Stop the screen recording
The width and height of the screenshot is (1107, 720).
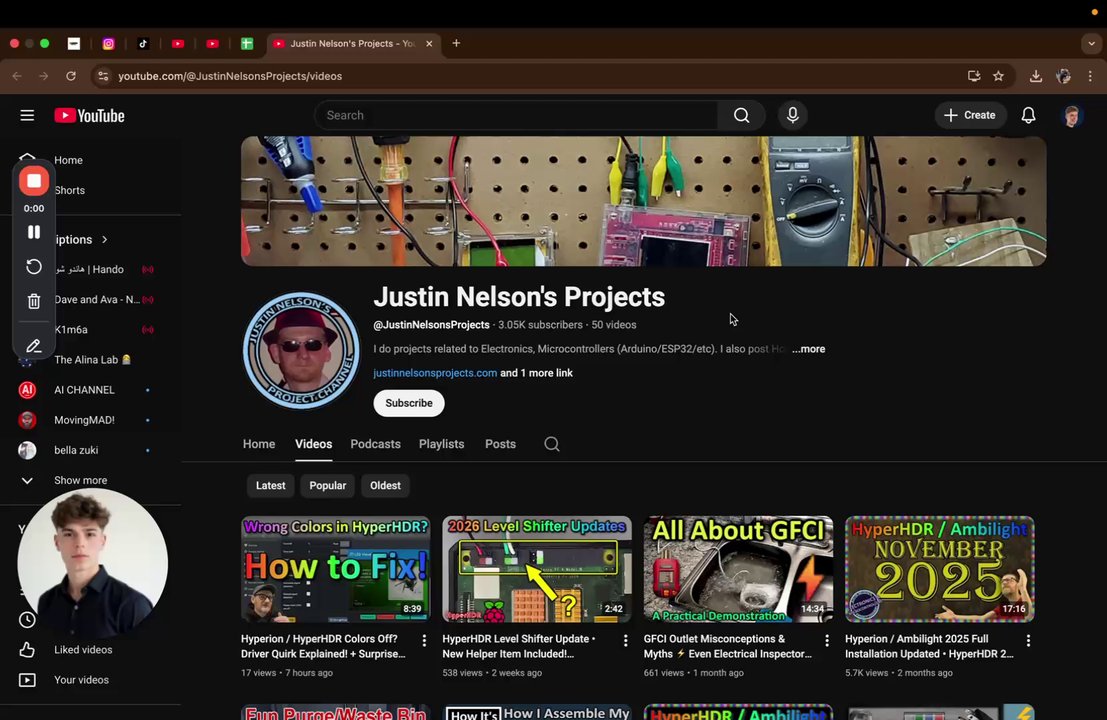click(34, 181)
